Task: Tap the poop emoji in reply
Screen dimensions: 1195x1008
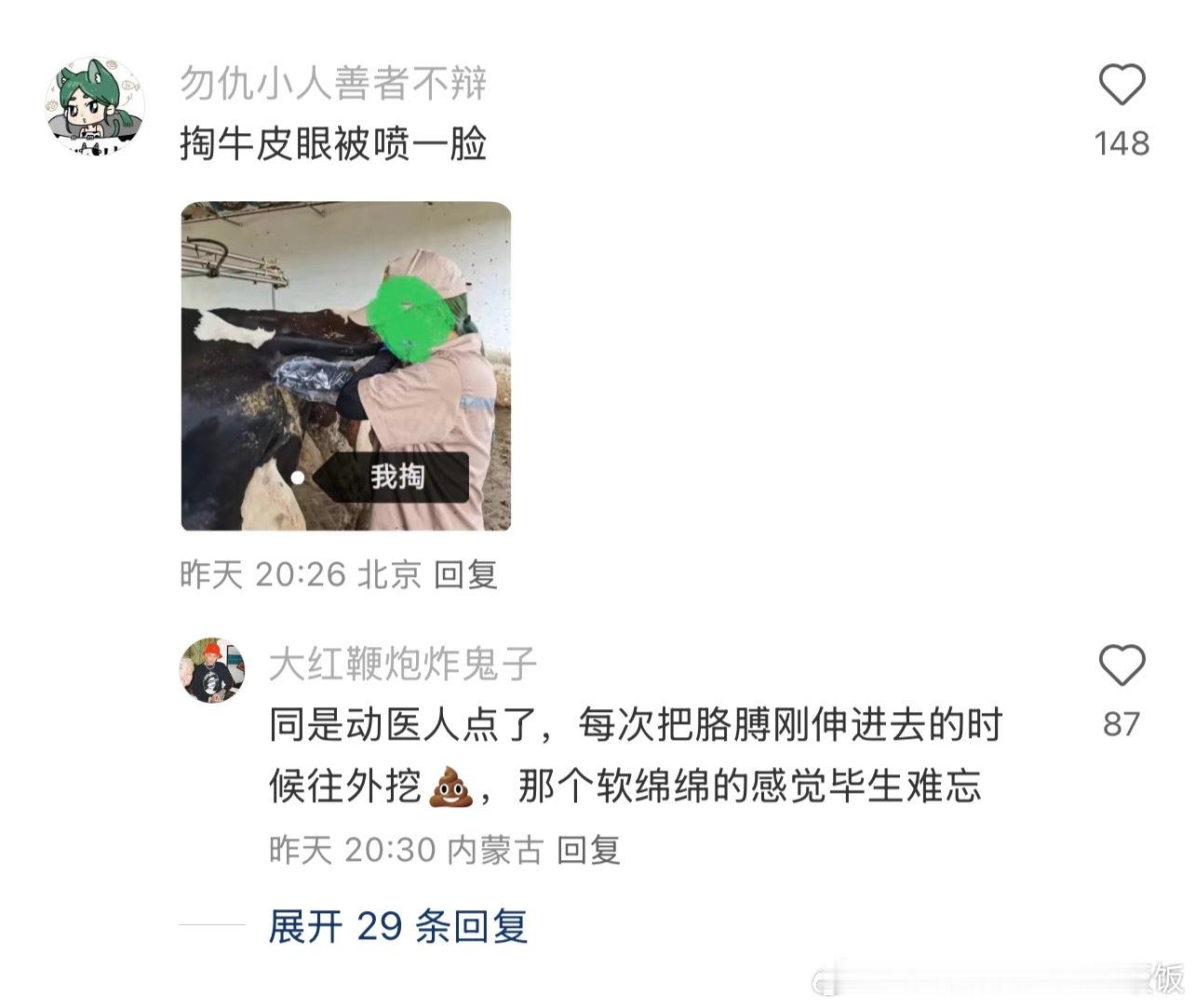Action: (x=451, y=786)
